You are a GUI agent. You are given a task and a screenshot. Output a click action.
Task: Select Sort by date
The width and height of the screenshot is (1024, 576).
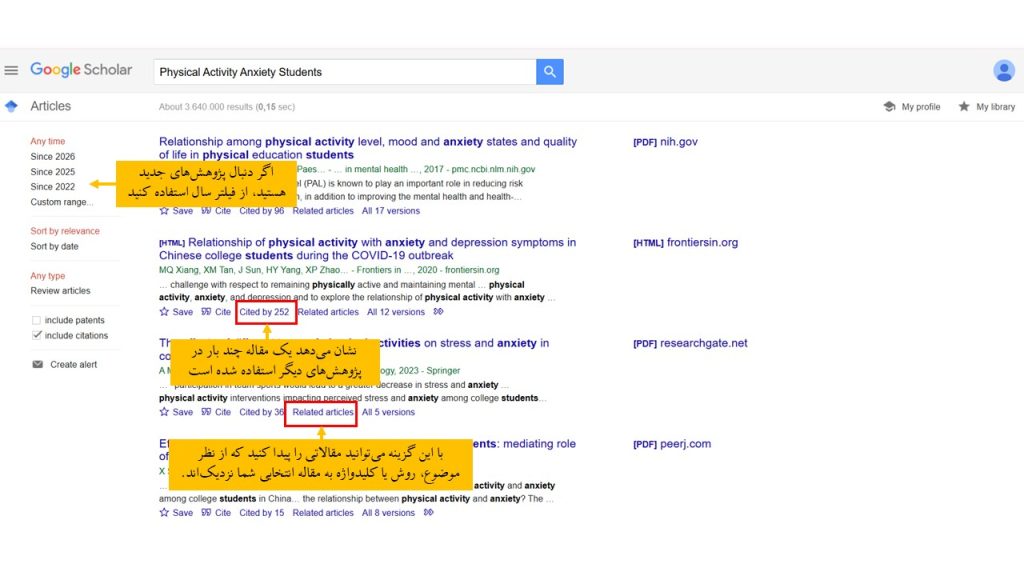54,246
